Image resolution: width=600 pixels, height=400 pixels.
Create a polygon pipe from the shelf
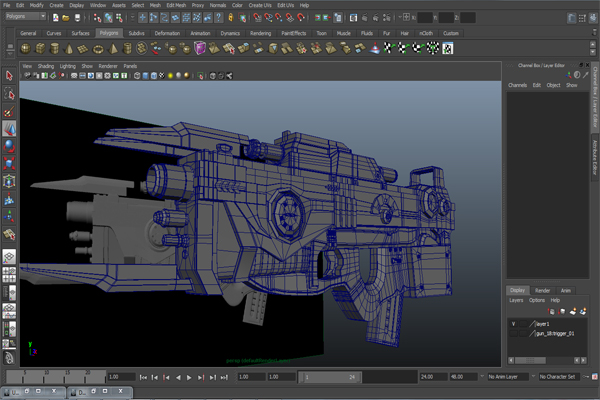coord(127,49)
